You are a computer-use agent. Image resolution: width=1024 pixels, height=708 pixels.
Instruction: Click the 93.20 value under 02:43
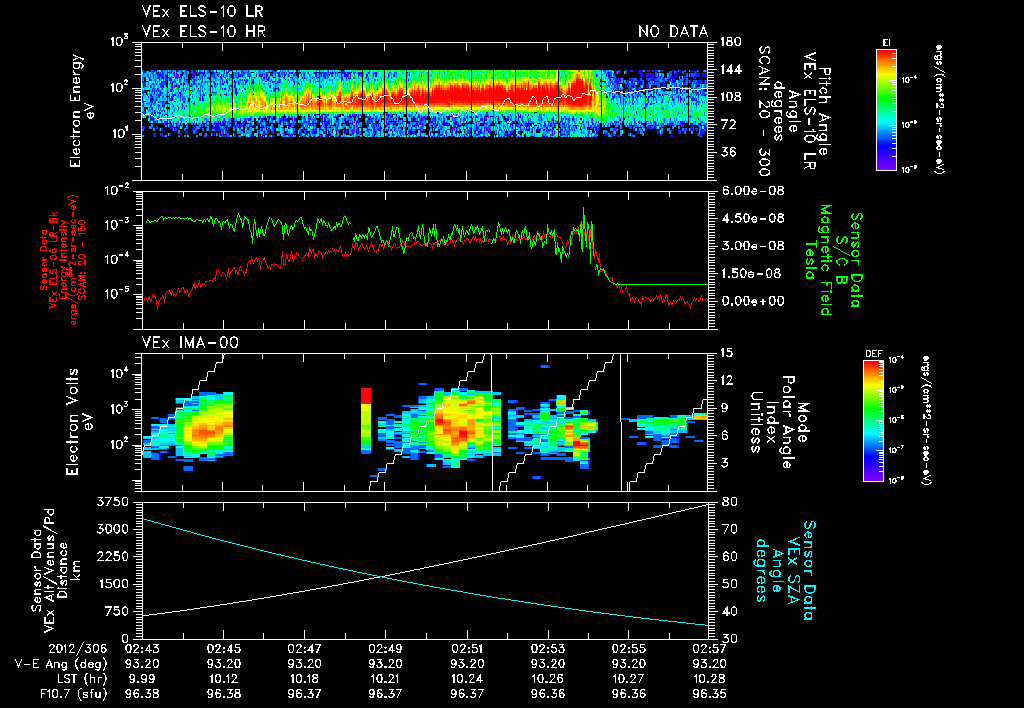142,664
